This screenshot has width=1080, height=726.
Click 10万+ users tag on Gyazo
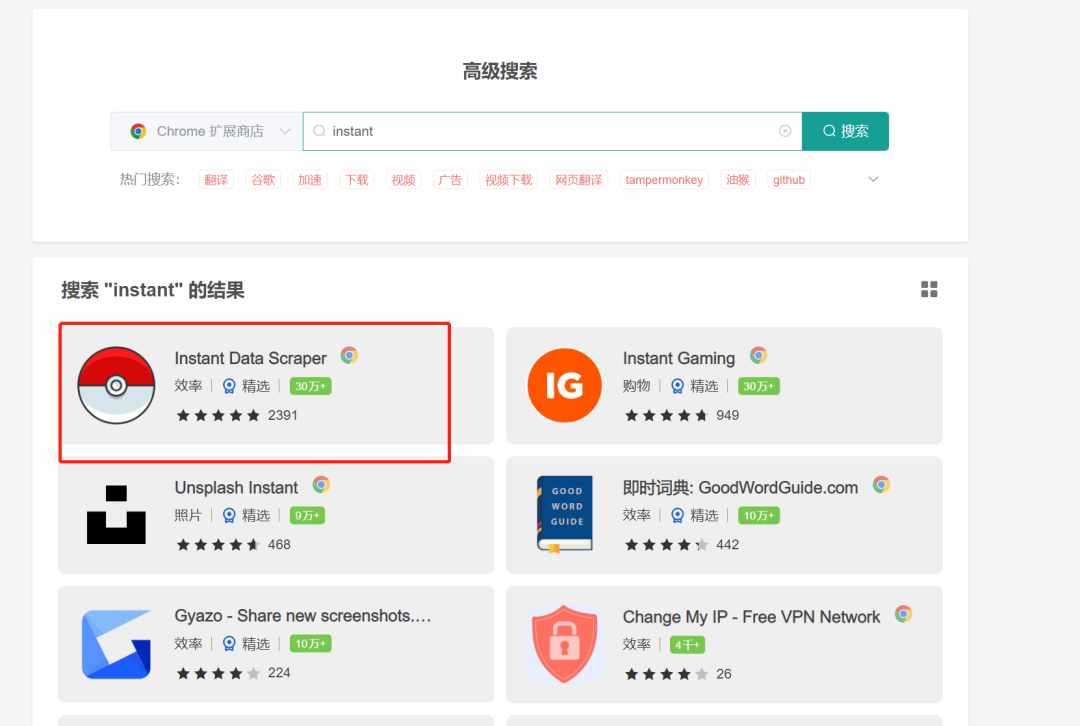[x=310, y=643]
